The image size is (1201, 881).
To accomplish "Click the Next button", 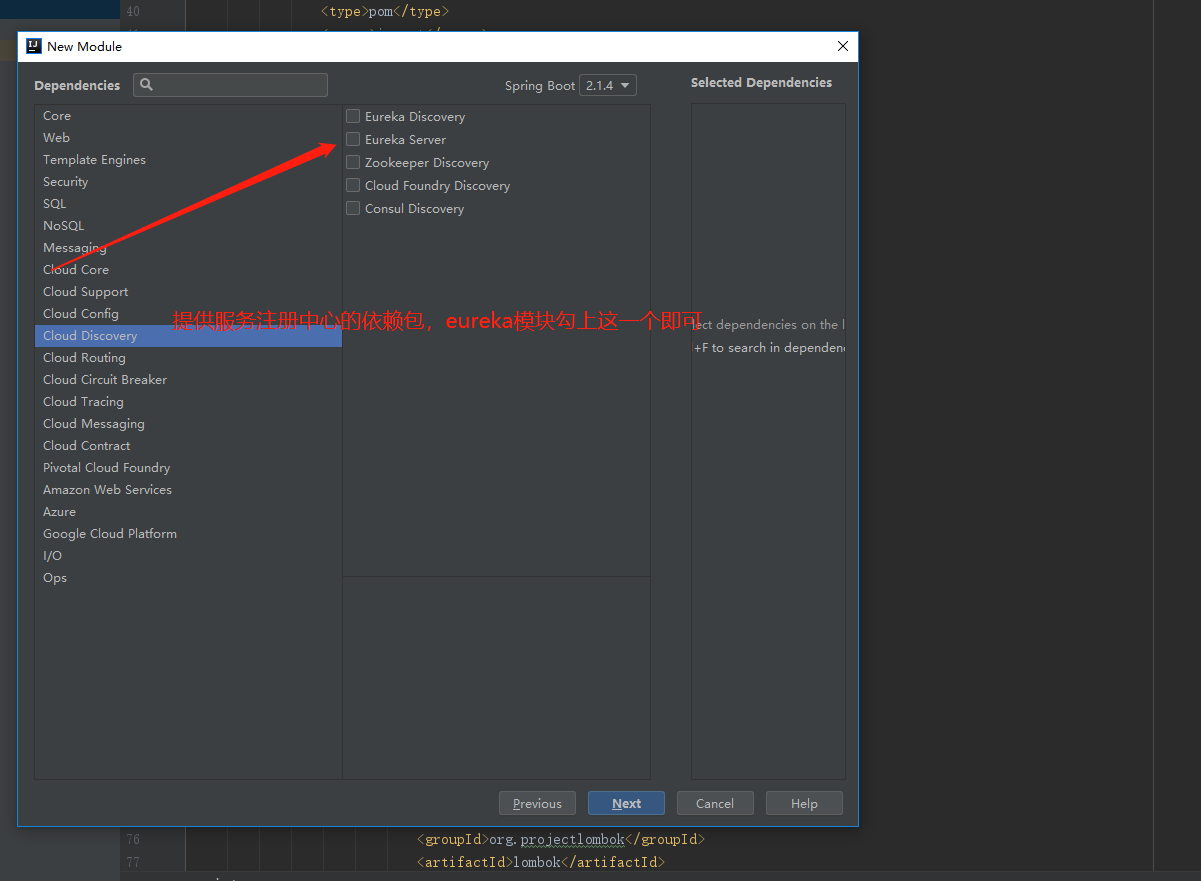I will point(626,803).
